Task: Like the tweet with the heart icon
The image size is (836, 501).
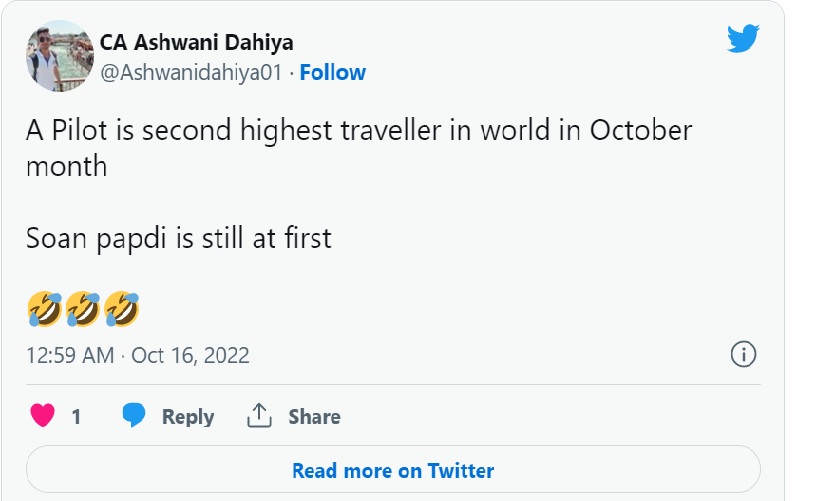Action: [x=43, y=416]
